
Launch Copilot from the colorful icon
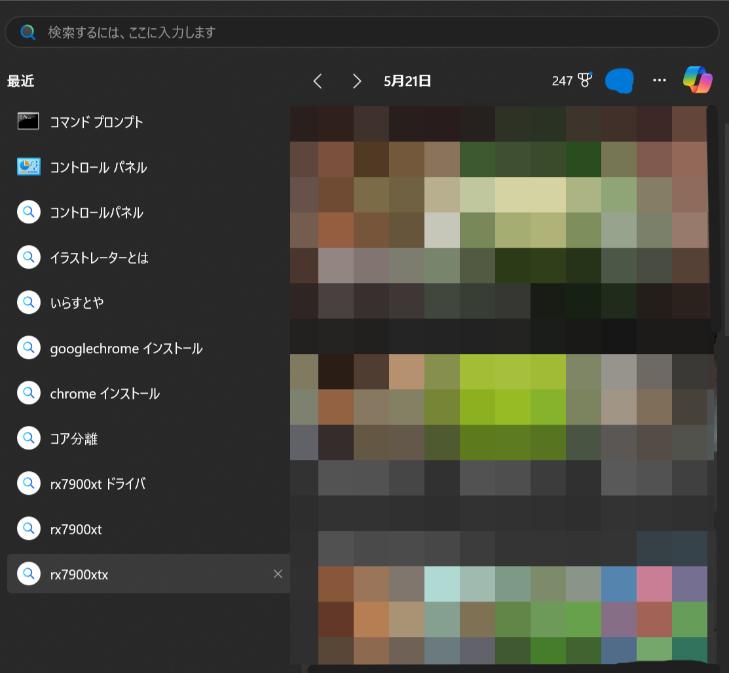pos(697,80)
